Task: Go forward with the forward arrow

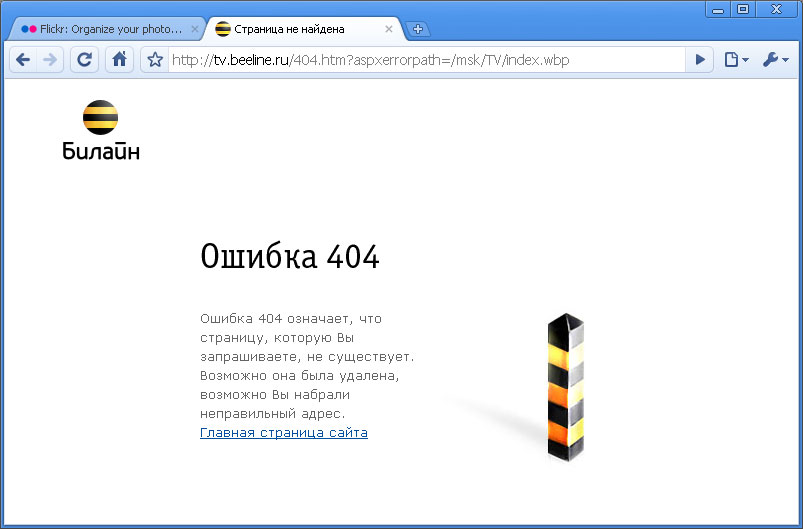Action: 50,60
